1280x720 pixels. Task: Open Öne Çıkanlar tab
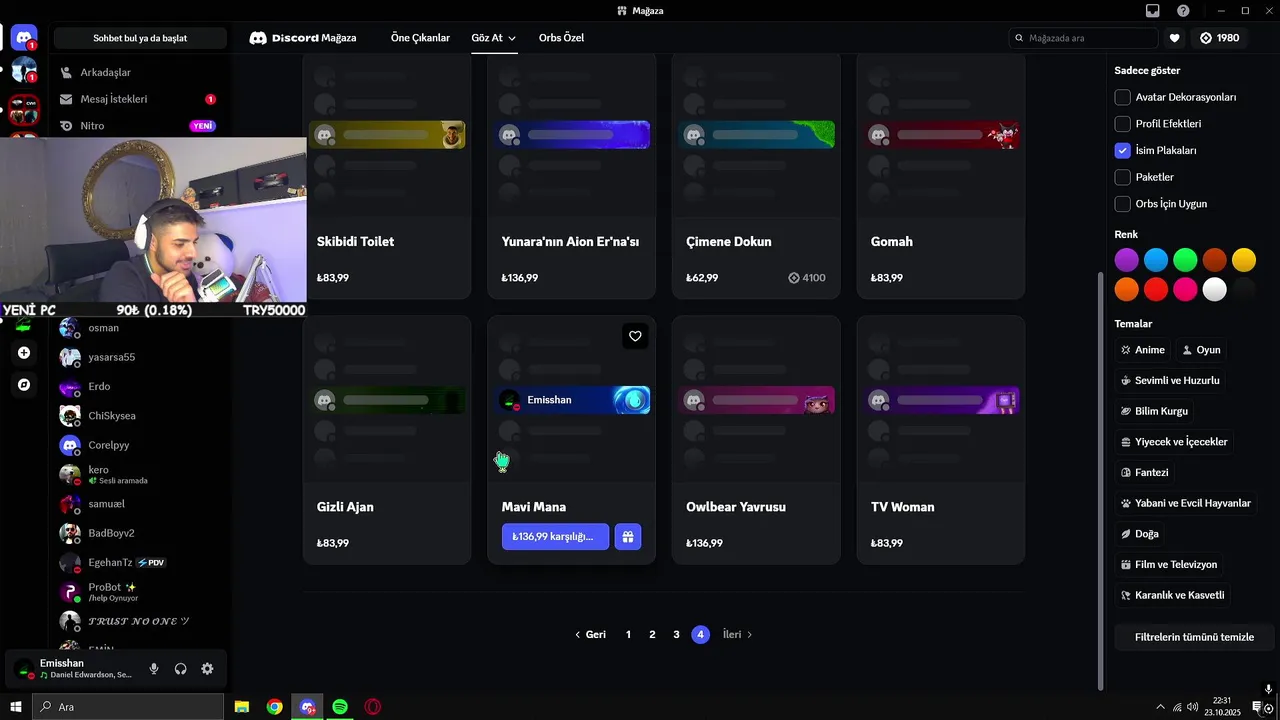click(x=420, y=38)
